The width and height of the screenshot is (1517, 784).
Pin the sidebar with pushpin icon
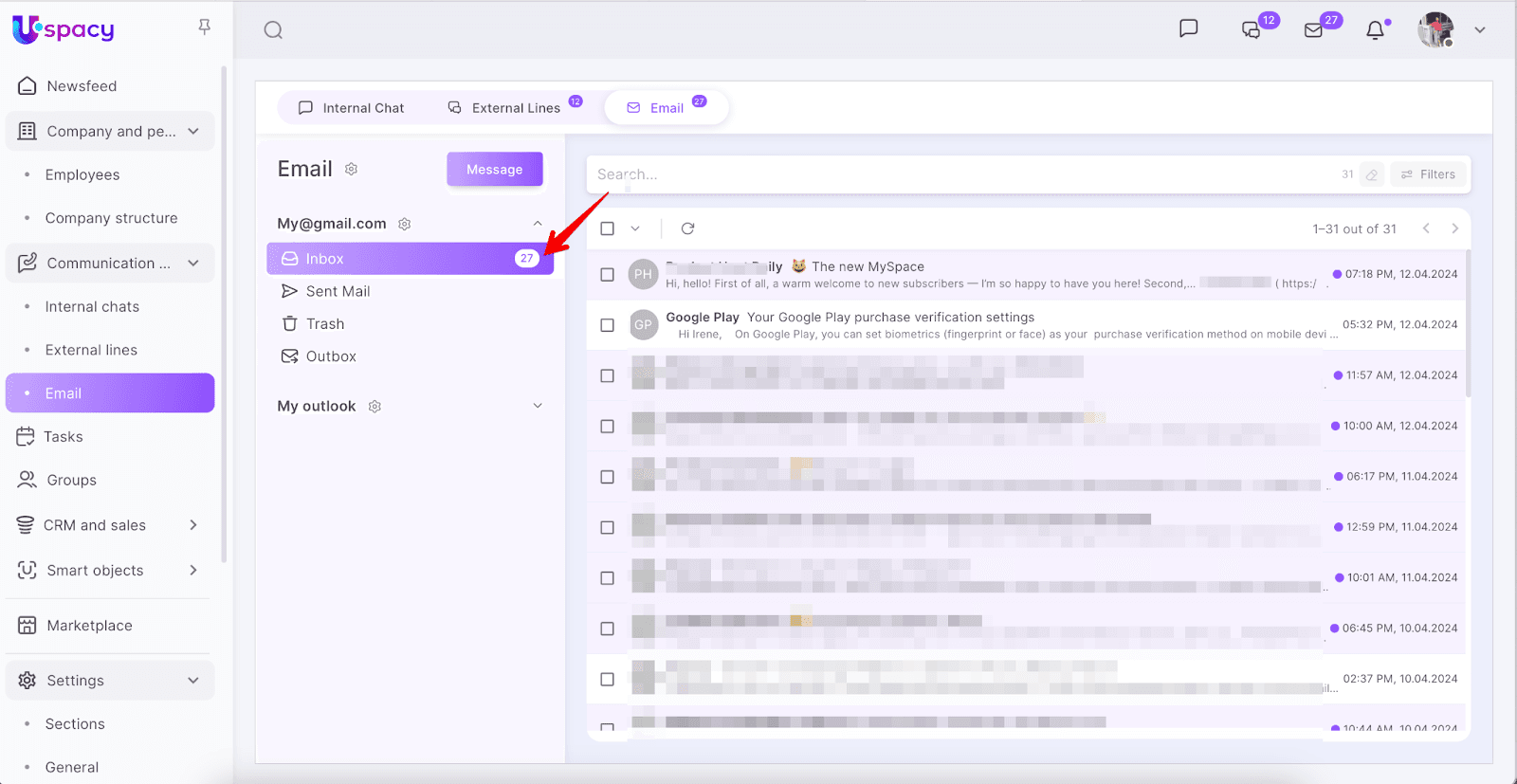click(x=204, y=27)
